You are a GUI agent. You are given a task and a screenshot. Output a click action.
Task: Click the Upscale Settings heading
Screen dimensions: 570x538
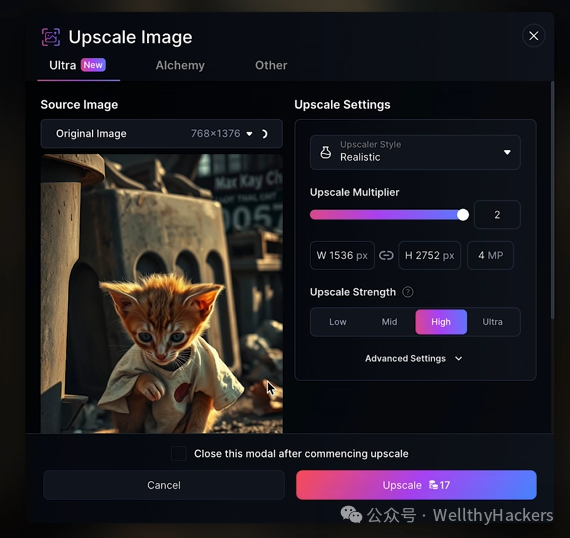click(342, 105)
